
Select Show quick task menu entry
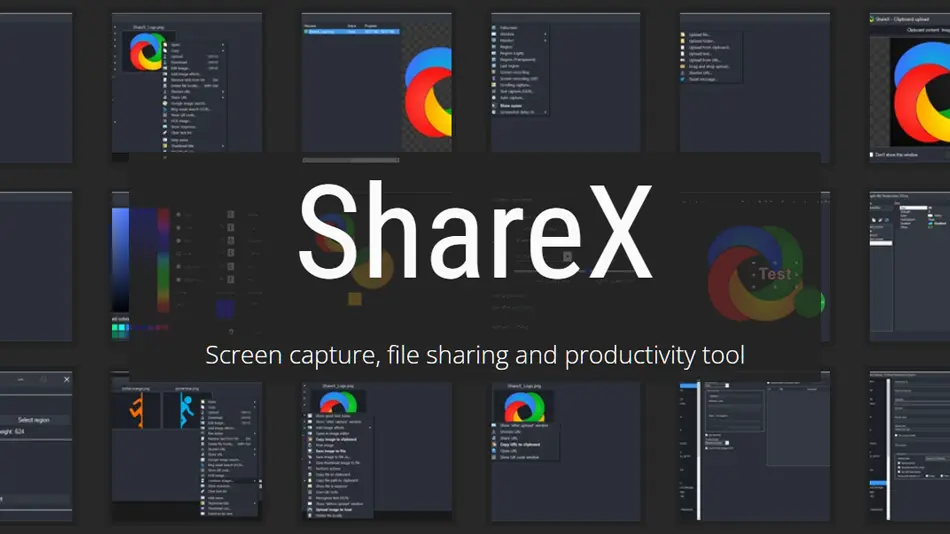click(333, 416)
